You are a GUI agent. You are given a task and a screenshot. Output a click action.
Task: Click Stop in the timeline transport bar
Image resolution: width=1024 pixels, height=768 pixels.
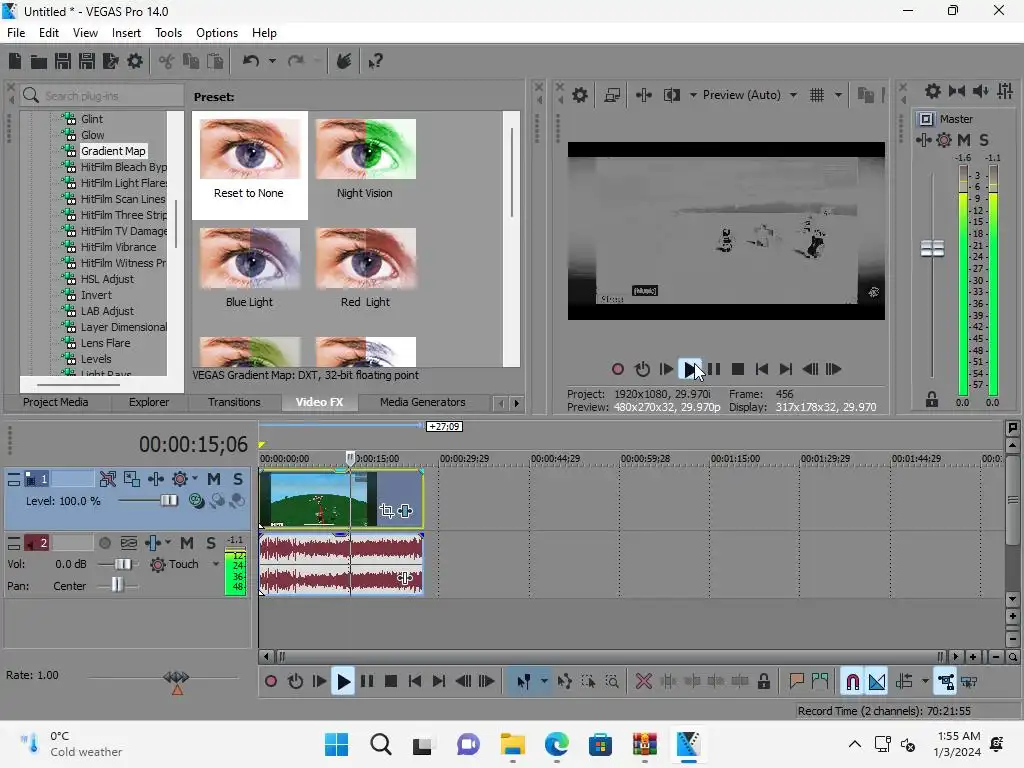391,682
